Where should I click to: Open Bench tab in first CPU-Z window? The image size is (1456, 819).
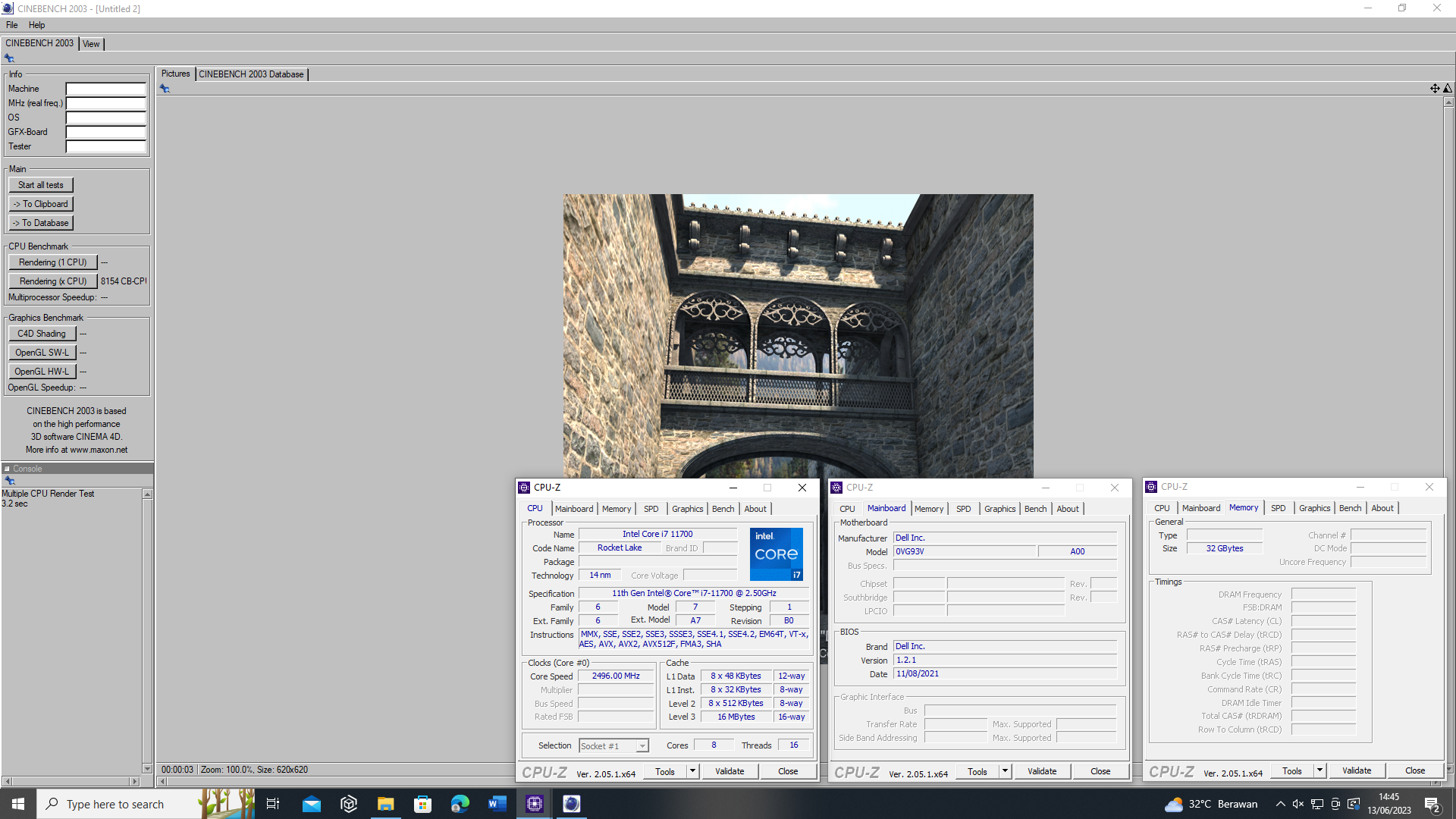[723, 509]
